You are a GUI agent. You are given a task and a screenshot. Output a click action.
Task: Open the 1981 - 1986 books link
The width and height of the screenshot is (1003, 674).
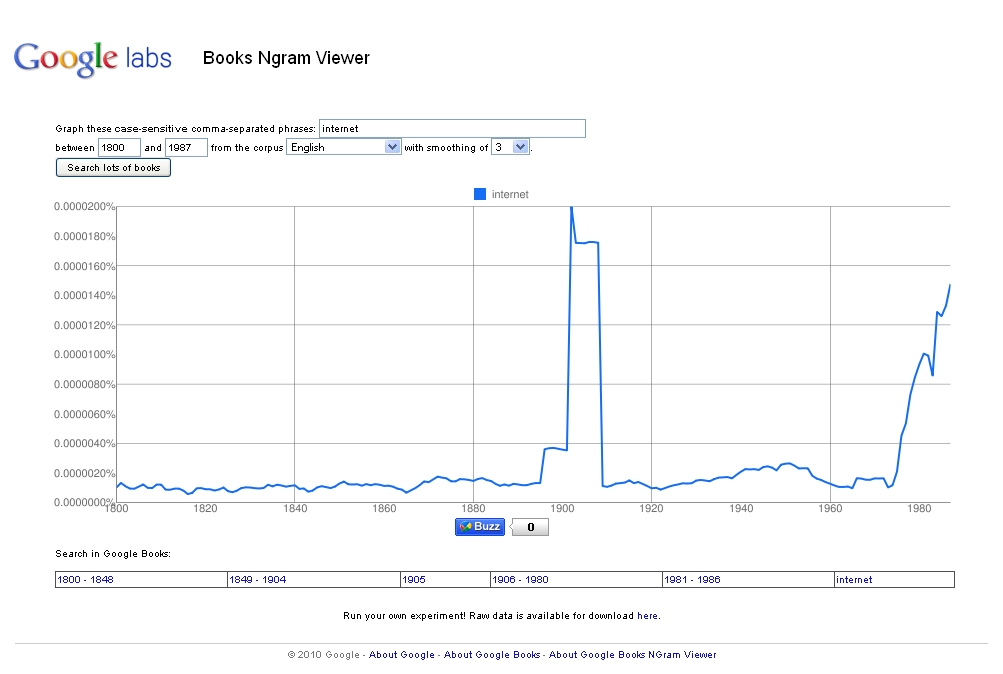pos(691,580)
